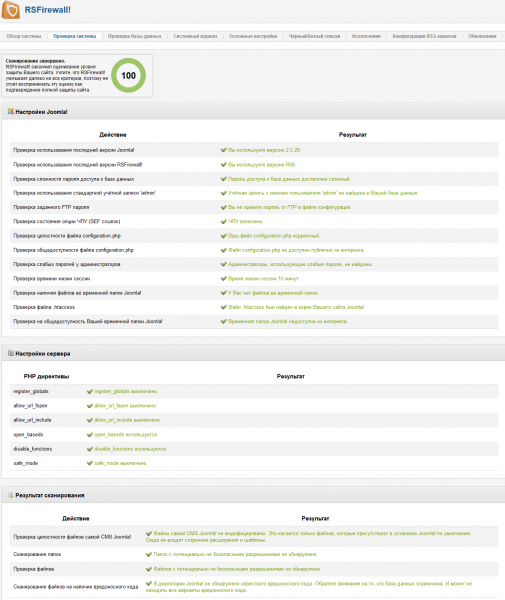Go to Основные настройки tab
This screenshot has width=505, height=600.
(x=253, y=36)
